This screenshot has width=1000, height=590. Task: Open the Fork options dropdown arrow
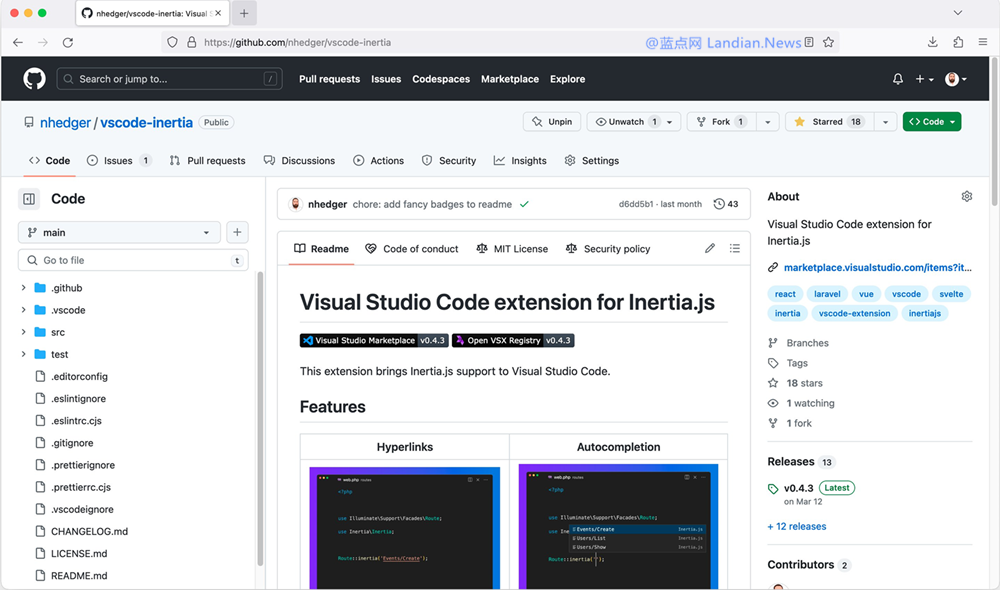tap(768, 122)
